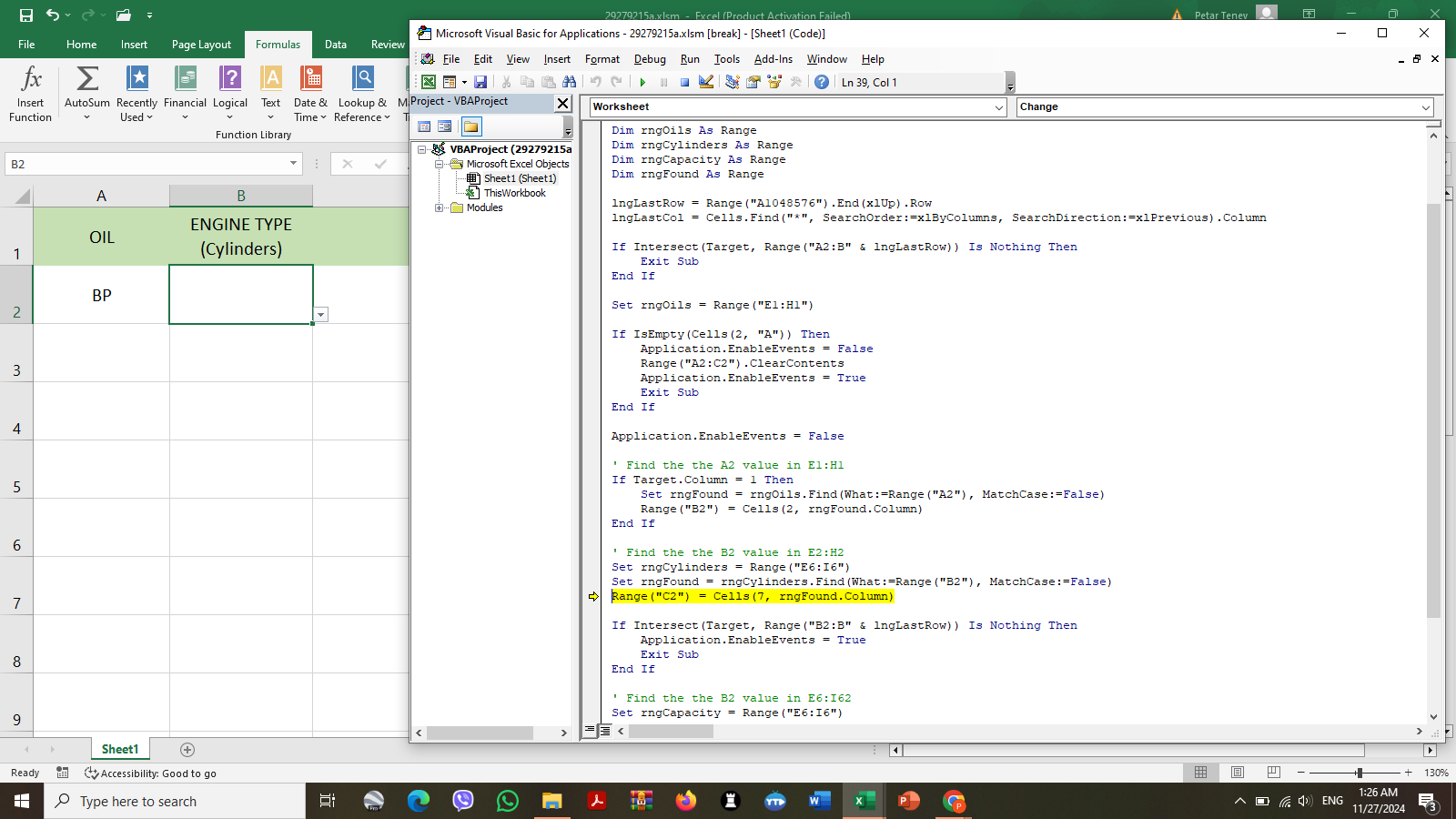
Task: Switch to Page Layout view button in status bar
Action: tap(1238, 773)
